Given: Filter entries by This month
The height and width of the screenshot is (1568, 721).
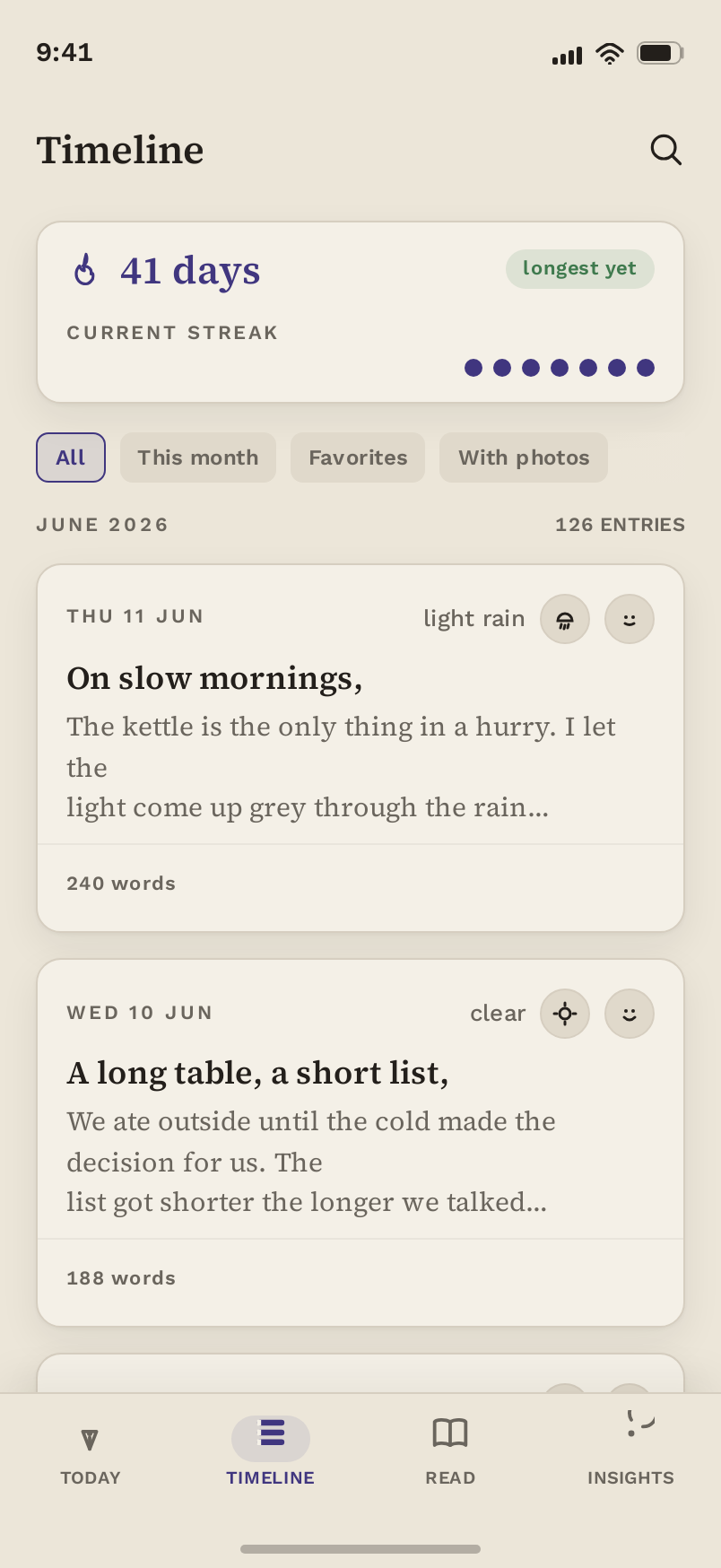Looking at the screenshot, I should click(x=198, y=457).
